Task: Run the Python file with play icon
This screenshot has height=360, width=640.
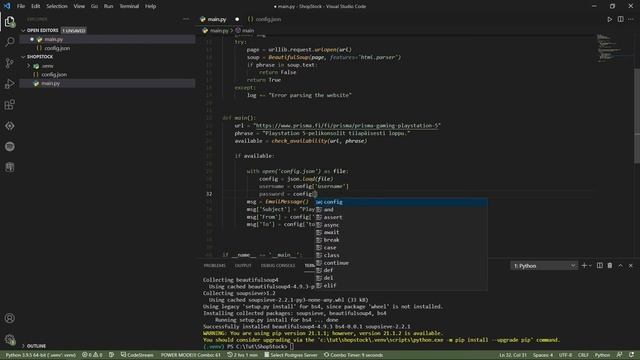Action: (x=609, y=19)
